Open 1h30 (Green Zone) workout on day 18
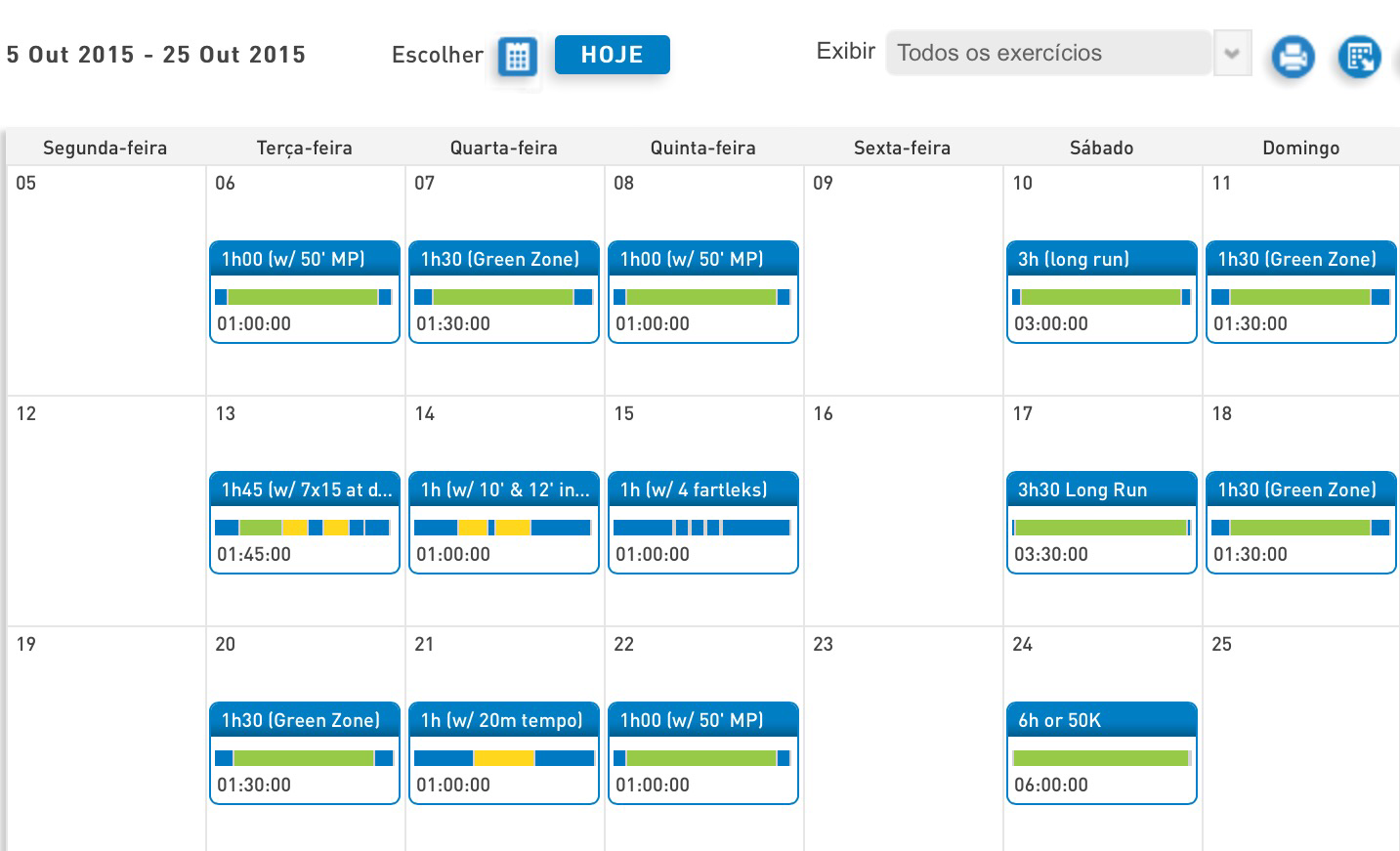The width and height of the screenshot is (1400, 851). click(1300, 490)
